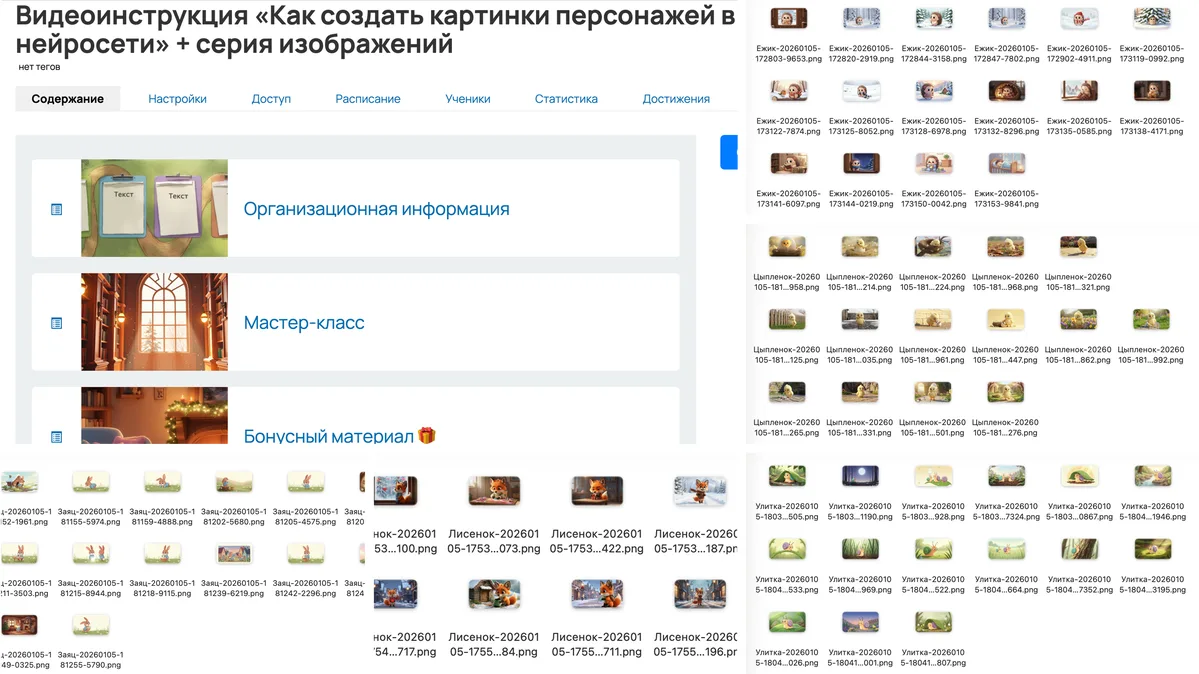Open the Настройки tab

177,99
